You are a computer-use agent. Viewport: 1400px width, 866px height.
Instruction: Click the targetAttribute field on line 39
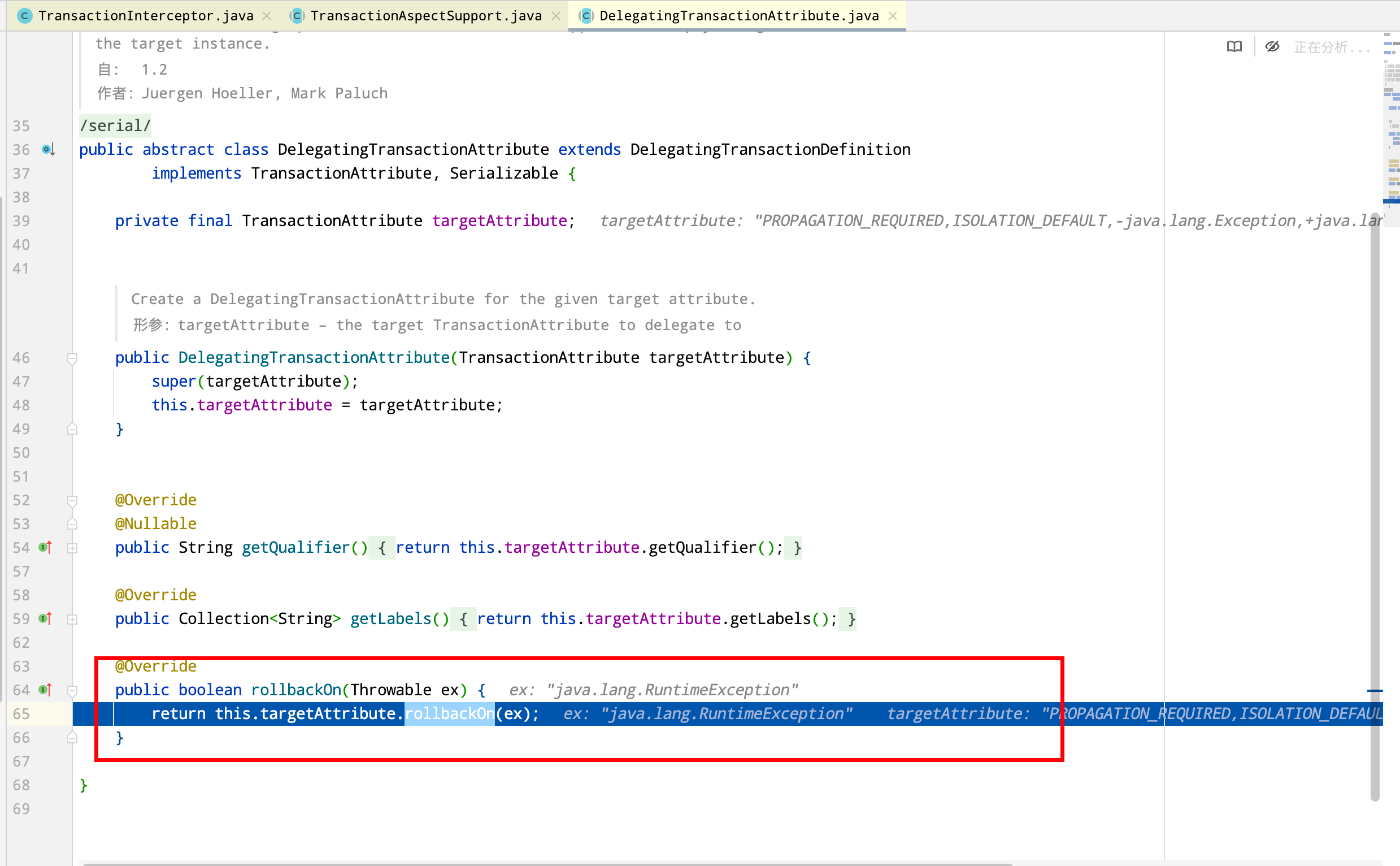pyautogui.click(x=499, y=220)
